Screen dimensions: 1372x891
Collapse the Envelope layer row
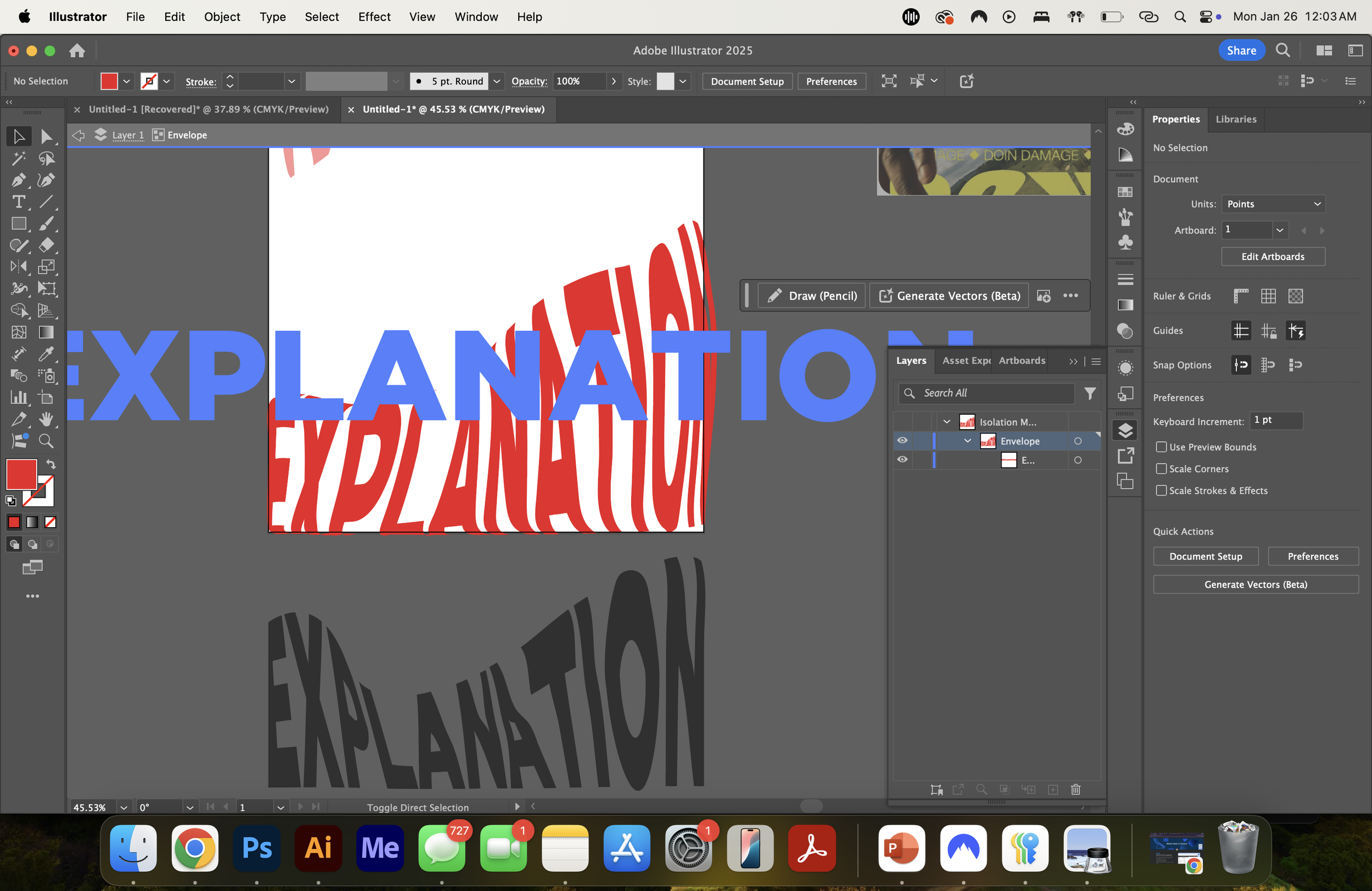pos(968,441)
